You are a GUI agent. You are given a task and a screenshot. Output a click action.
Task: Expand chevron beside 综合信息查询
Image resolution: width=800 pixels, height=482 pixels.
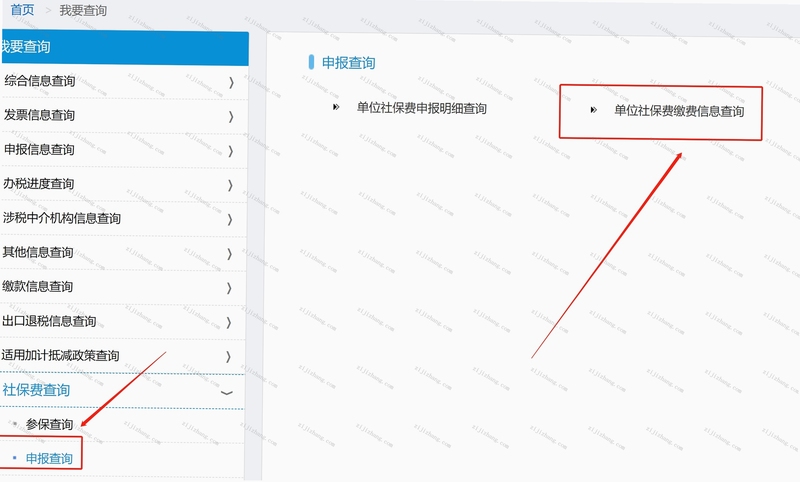231,82
